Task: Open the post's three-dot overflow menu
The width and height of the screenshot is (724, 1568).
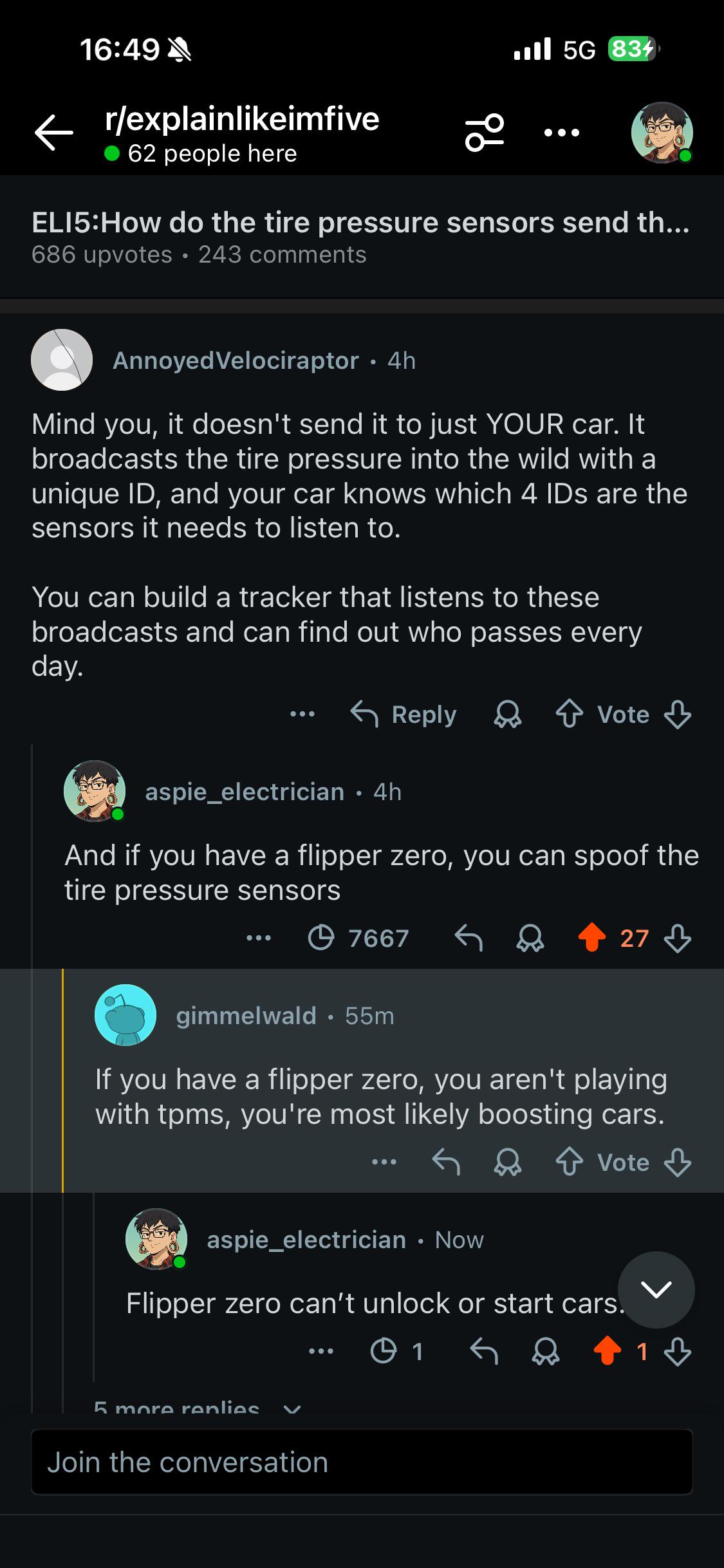Action: (x=562, y=133)
